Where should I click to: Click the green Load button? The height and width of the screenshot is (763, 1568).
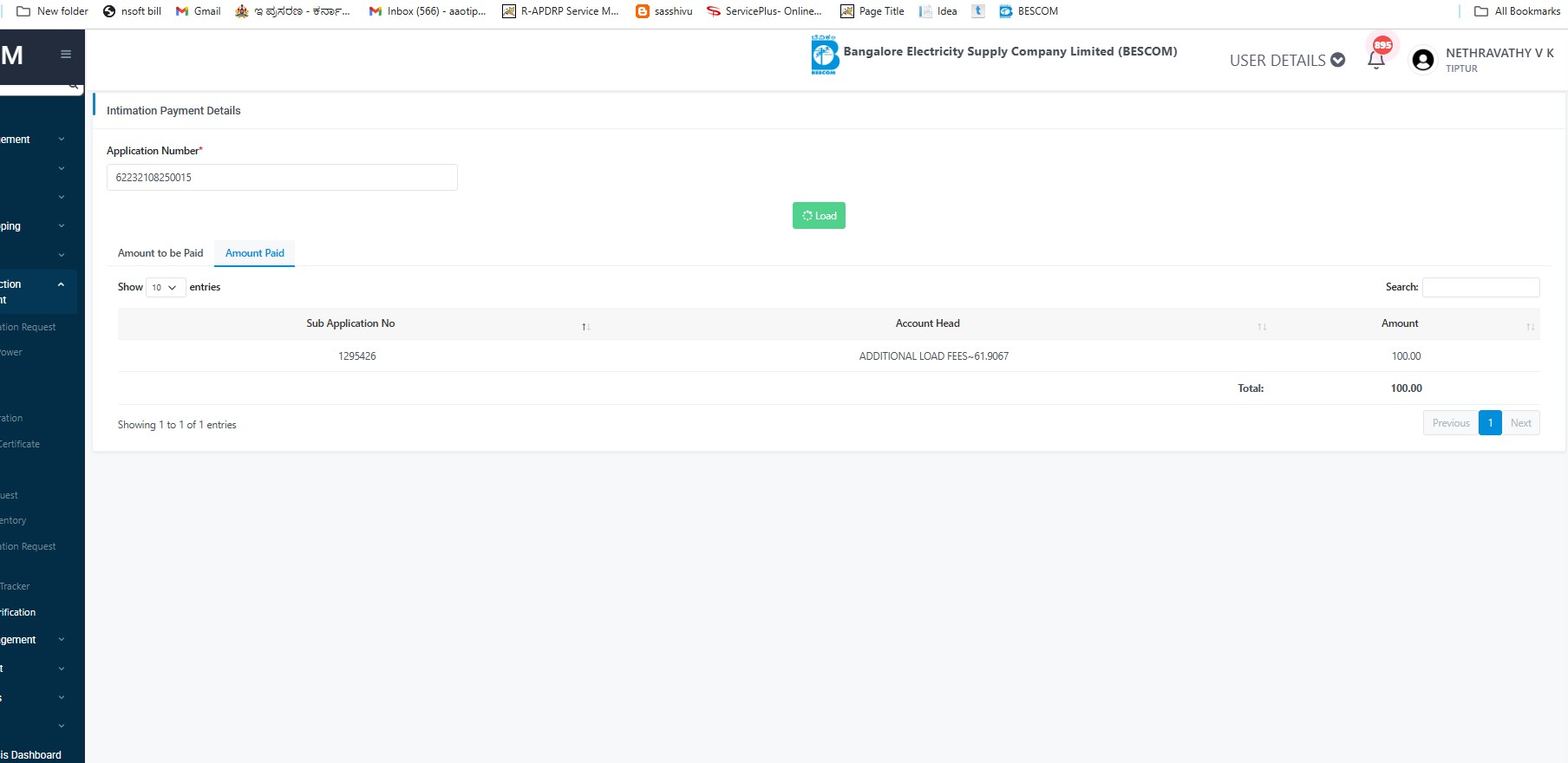(x=819, y=216)
